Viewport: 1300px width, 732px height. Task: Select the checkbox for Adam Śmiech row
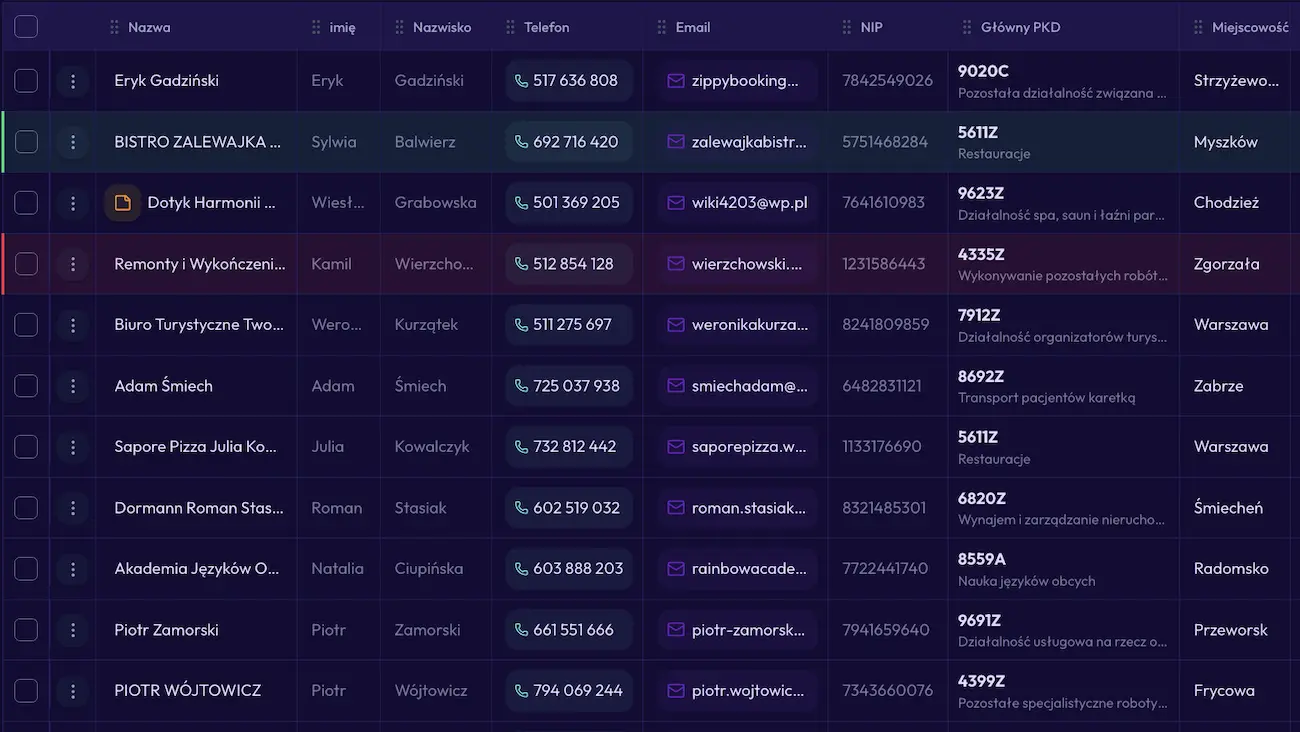(x=26, y=386)
